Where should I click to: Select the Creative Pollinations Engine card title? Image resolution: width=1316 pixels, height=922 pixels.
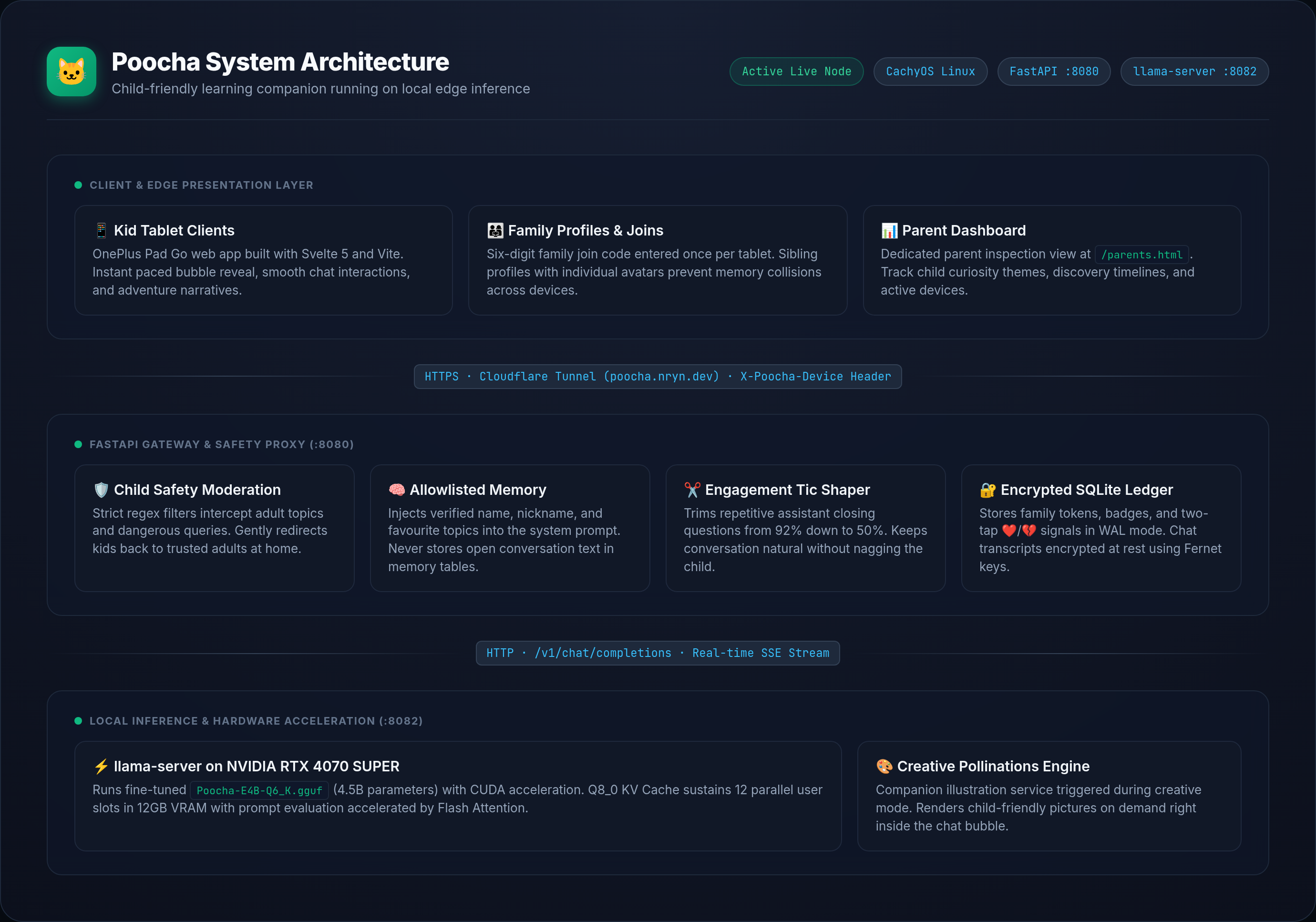tap(993, 766)
